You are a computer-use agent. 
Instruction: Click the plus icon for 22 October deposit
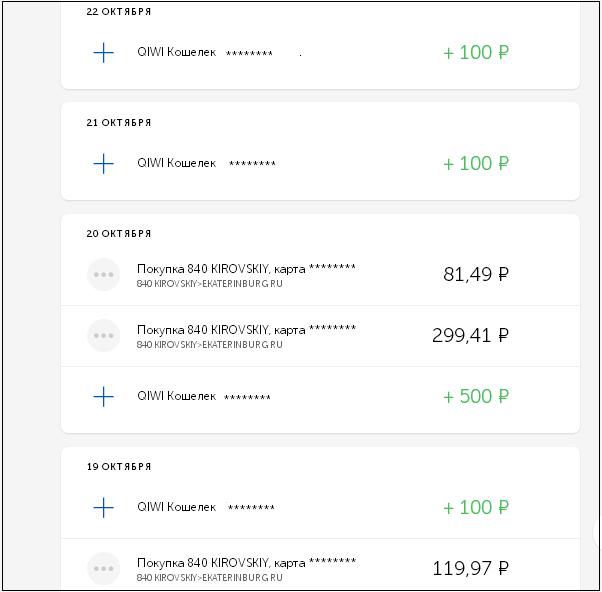pos(103,53)
